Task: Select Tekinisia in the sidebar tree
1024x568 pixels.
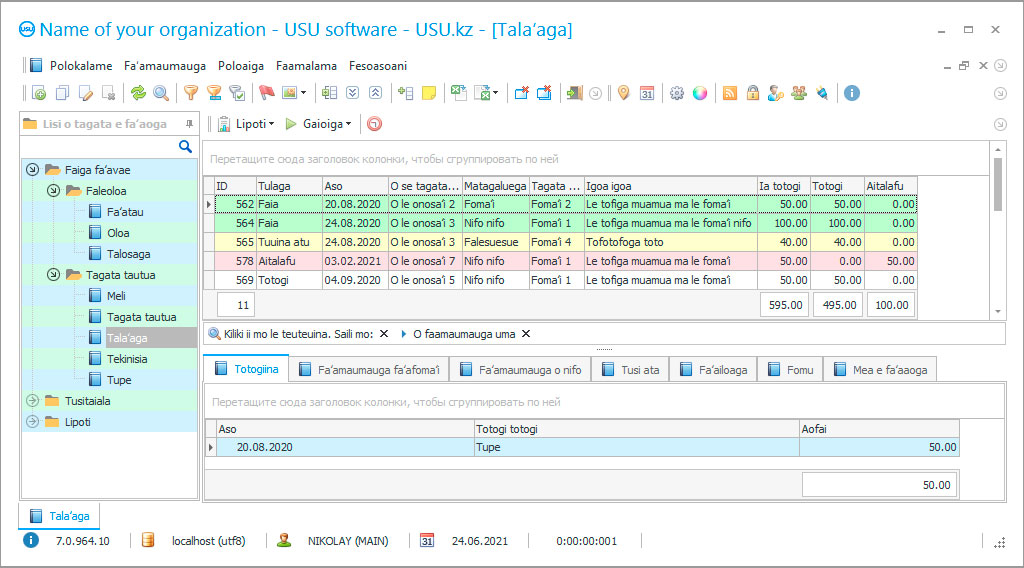Action: [x=127, y=359]
